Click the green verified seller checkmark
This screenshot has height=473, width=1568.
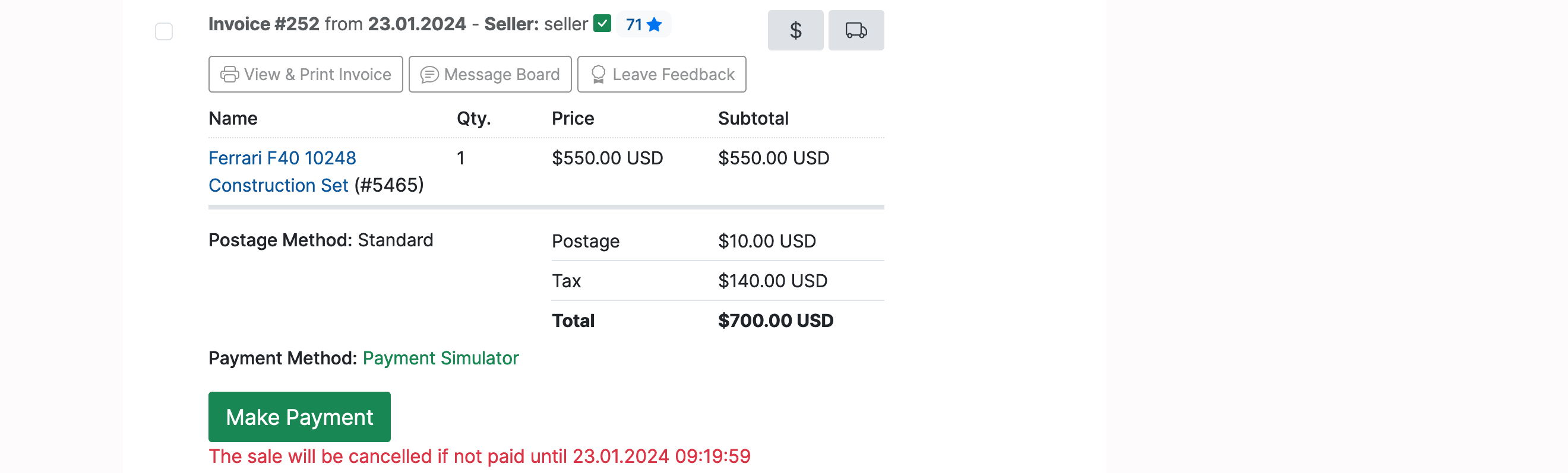(602, 24)
